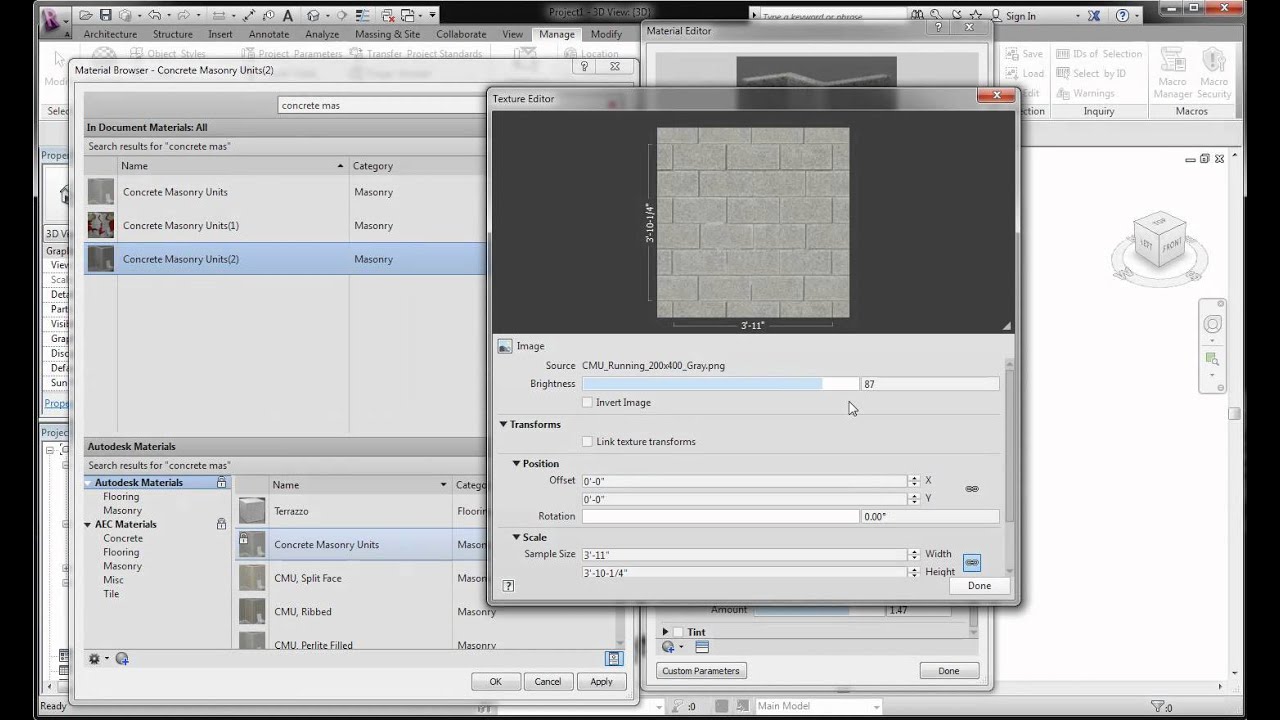This screenshot has width=1280, height=720.
Task: Click the Offset X input field
Action: point(744,481)
